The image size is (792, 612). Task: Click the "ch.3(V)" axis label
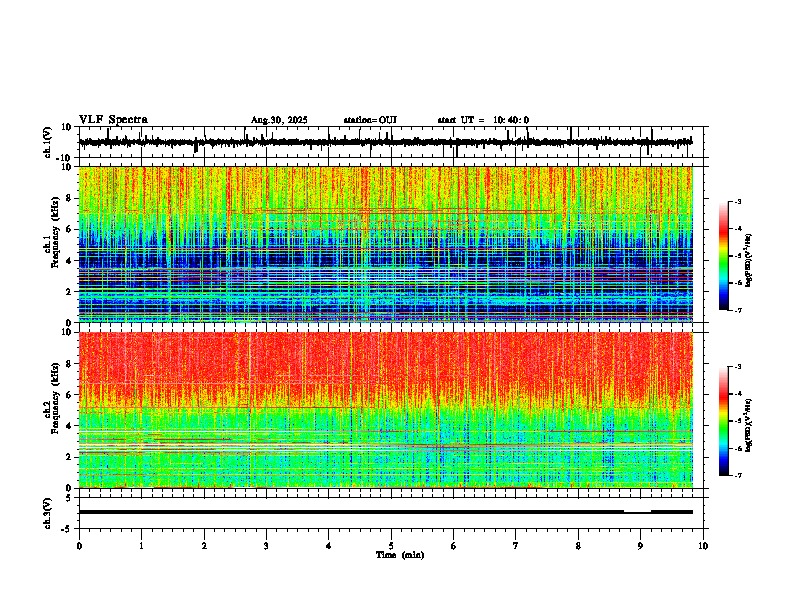(48, 513)
